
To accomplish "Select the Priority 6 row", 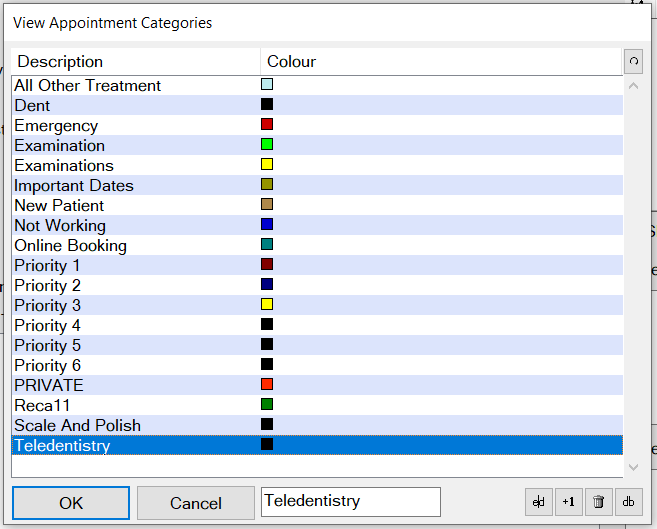I will click(x=317, y=365).
